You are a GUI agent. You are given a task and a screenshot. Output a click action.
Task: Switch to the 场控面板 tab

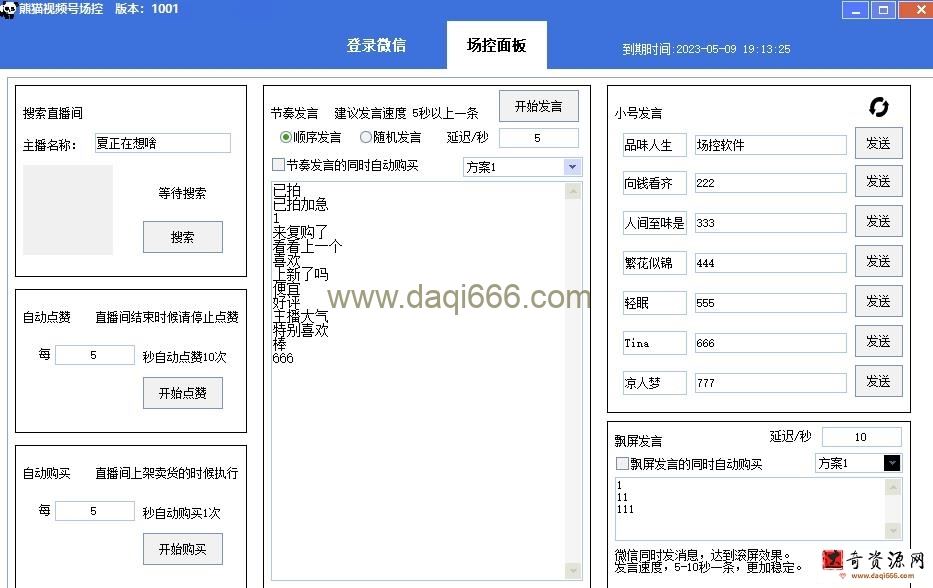click(496, 45)
